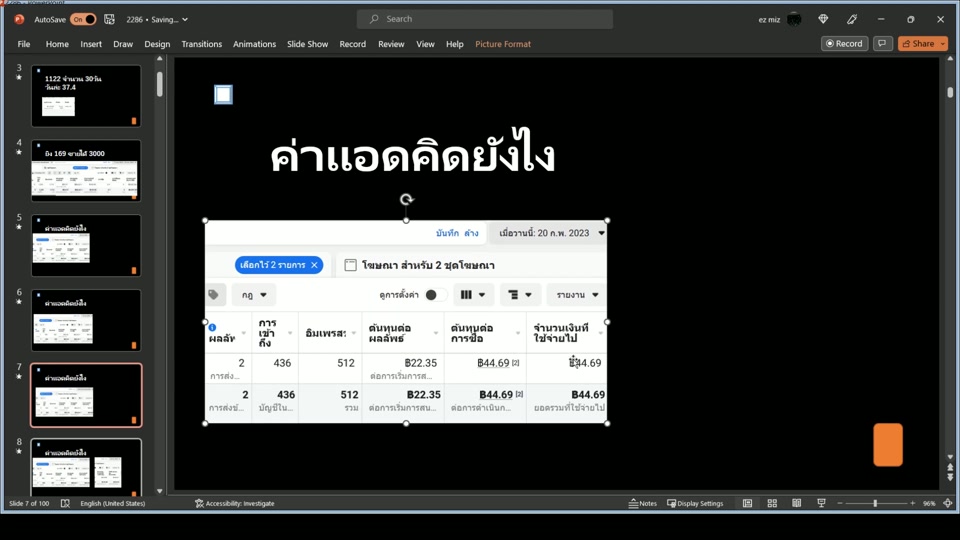The image size is (960, 540).
Task: Open the Transitions tab
Action: pos(201,44)
